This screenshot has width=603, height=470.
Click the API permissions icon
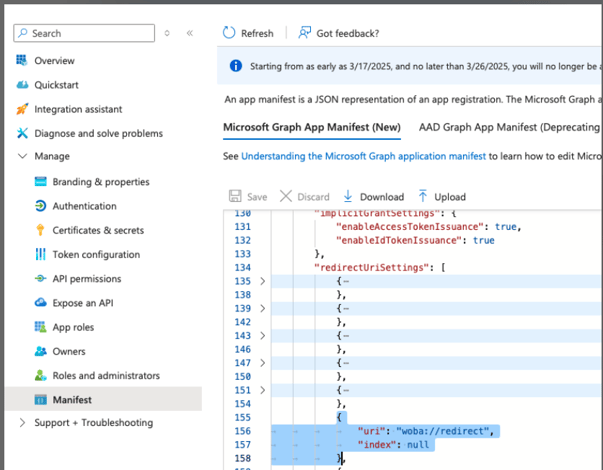tap(40, 279)
